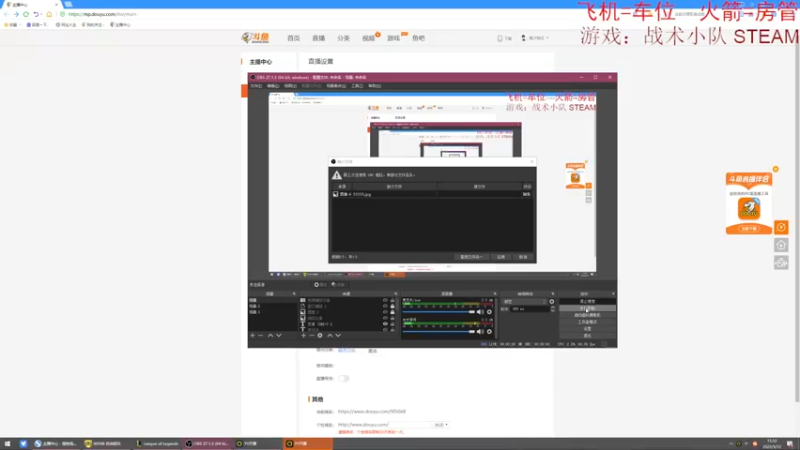Remove the selected source in OBS
This screenshot has width=800, height=450.
[x=312, y=336]
